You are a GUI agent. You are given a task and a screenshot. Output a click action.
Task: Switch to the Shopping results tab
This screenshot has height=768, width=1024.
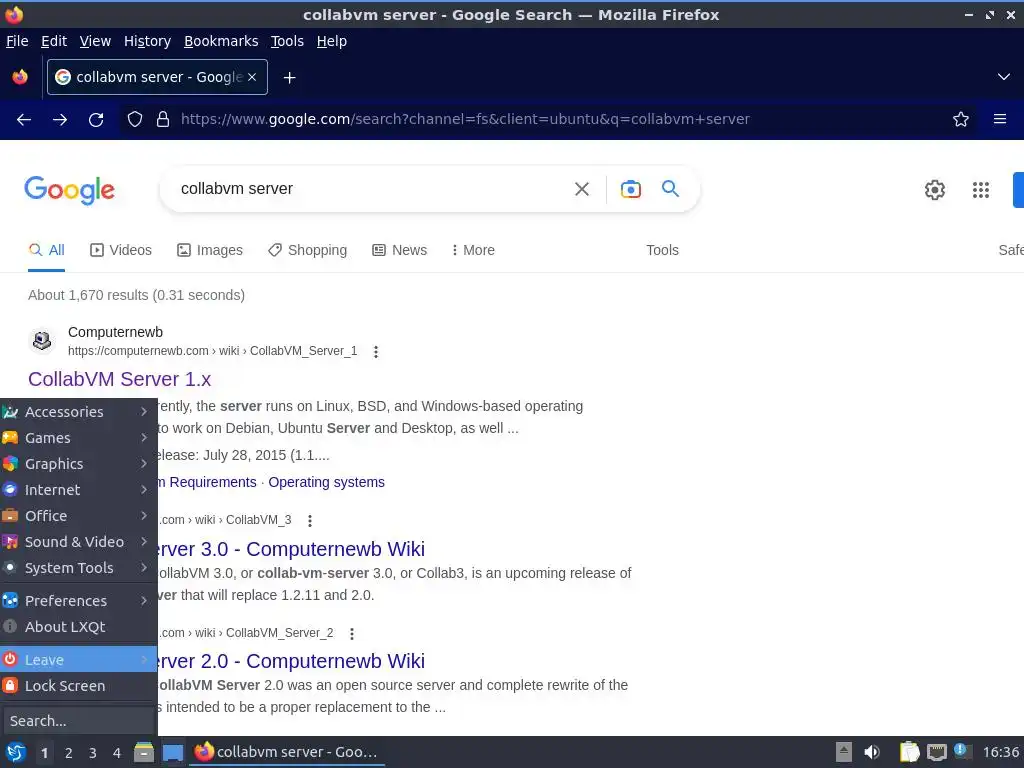click(x=308, y=251)
